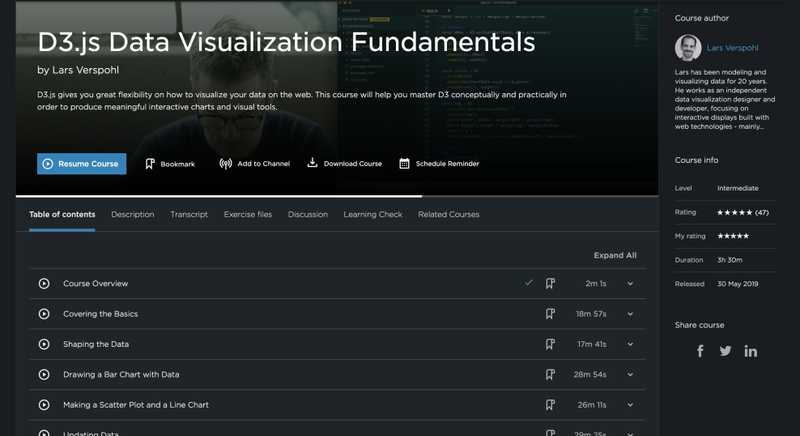Screen dimensions: 800x436
Task: Open Schedule Reminder calendar icon
Action: point(404,164)
